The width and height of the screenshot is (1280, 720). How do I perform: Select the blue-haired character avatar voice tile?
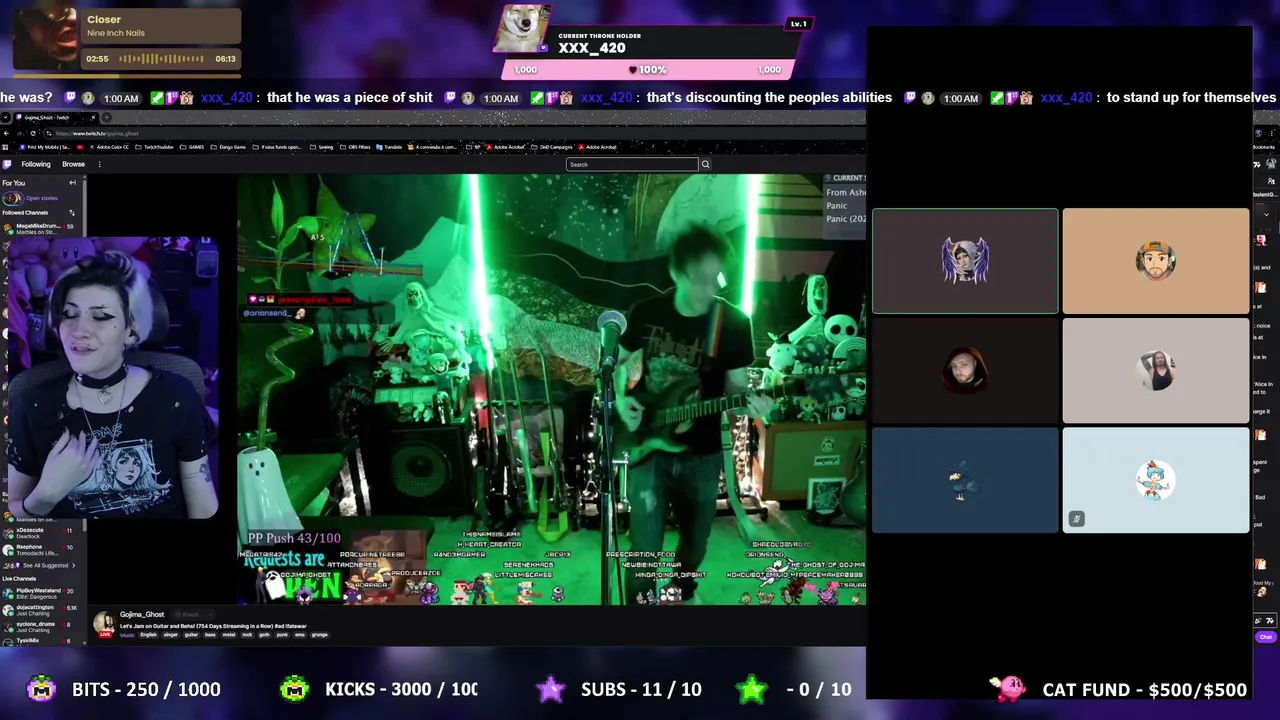[1155, 481]
